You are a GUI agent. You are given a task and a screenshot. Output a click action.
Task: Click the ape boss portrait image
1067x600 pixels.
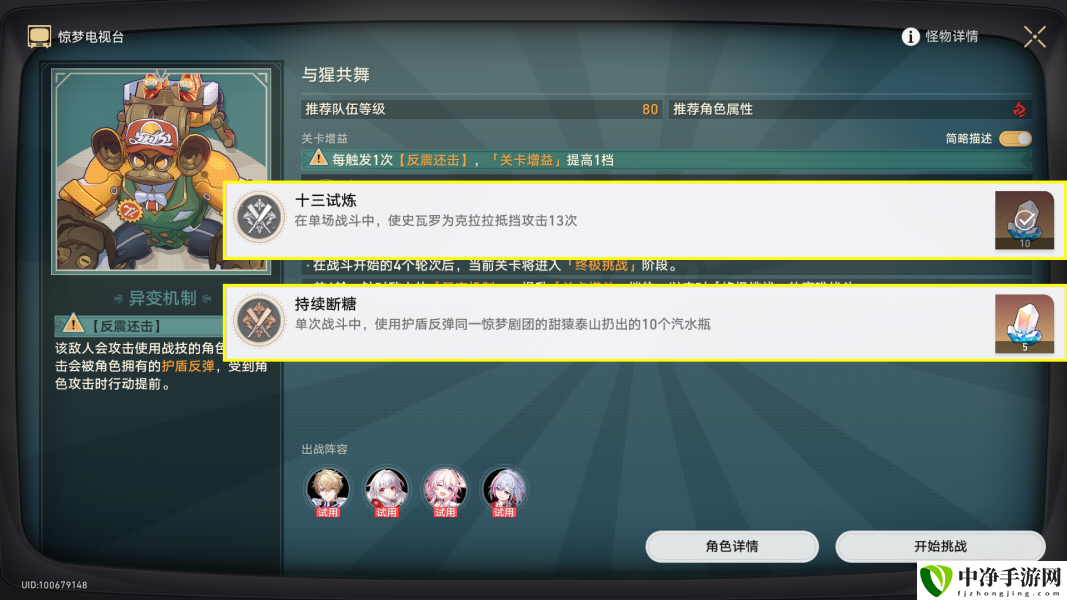(x=162, y=170)
